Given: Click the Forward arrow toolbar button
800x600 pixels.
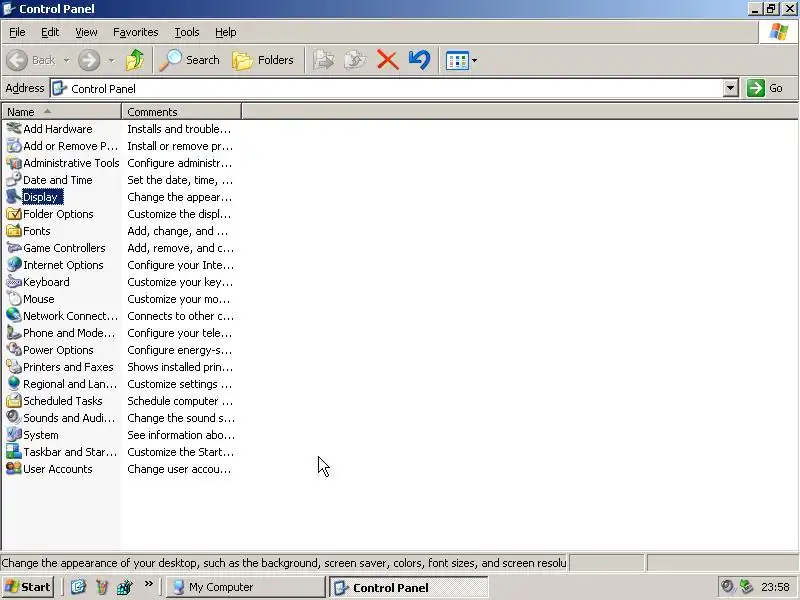Looking at the screenshot, I should click(x=89, y=60).
